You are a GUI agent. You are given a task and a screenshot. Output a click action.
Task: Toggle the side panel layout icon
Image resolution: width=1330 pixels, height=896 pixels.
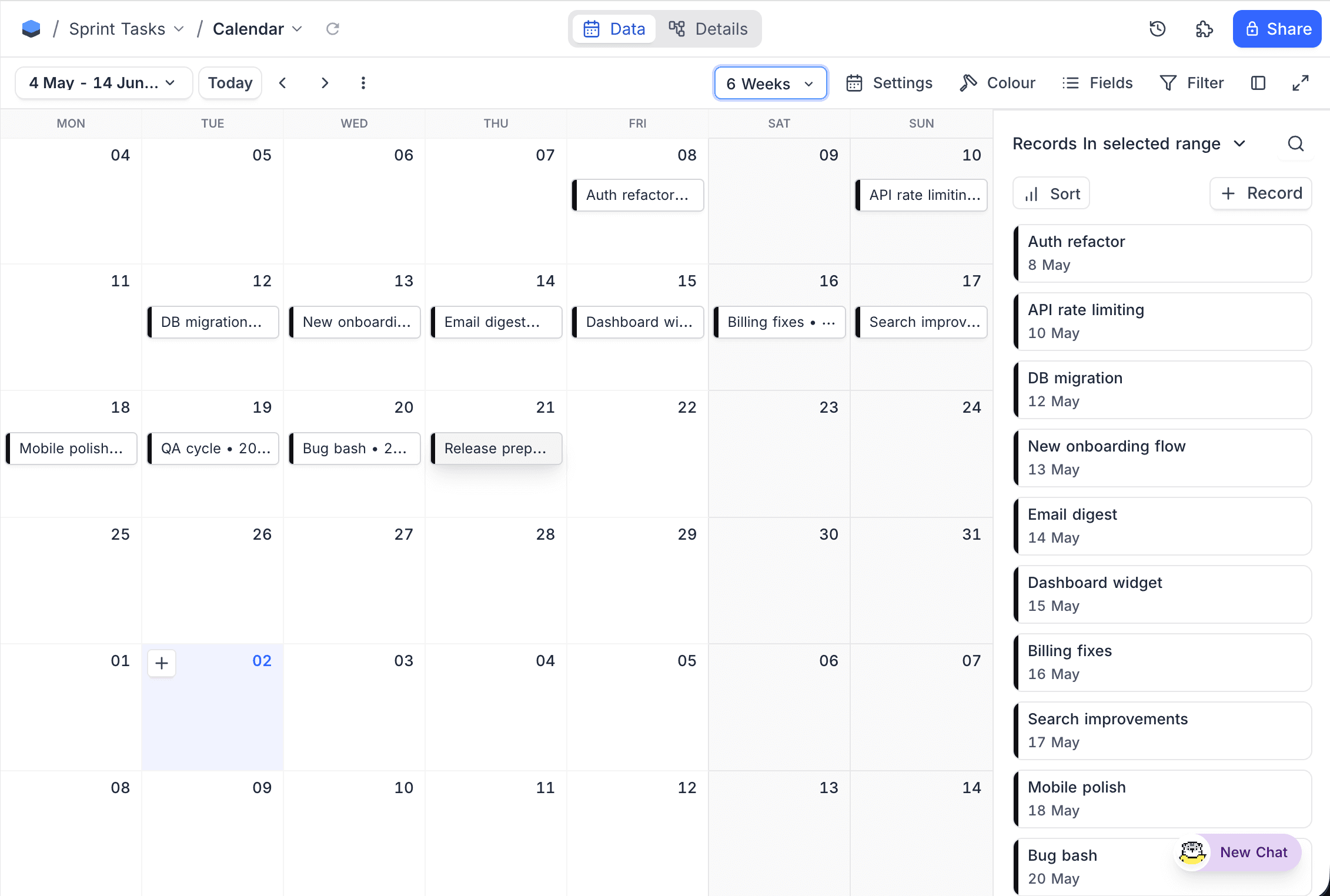point(1258,83)
